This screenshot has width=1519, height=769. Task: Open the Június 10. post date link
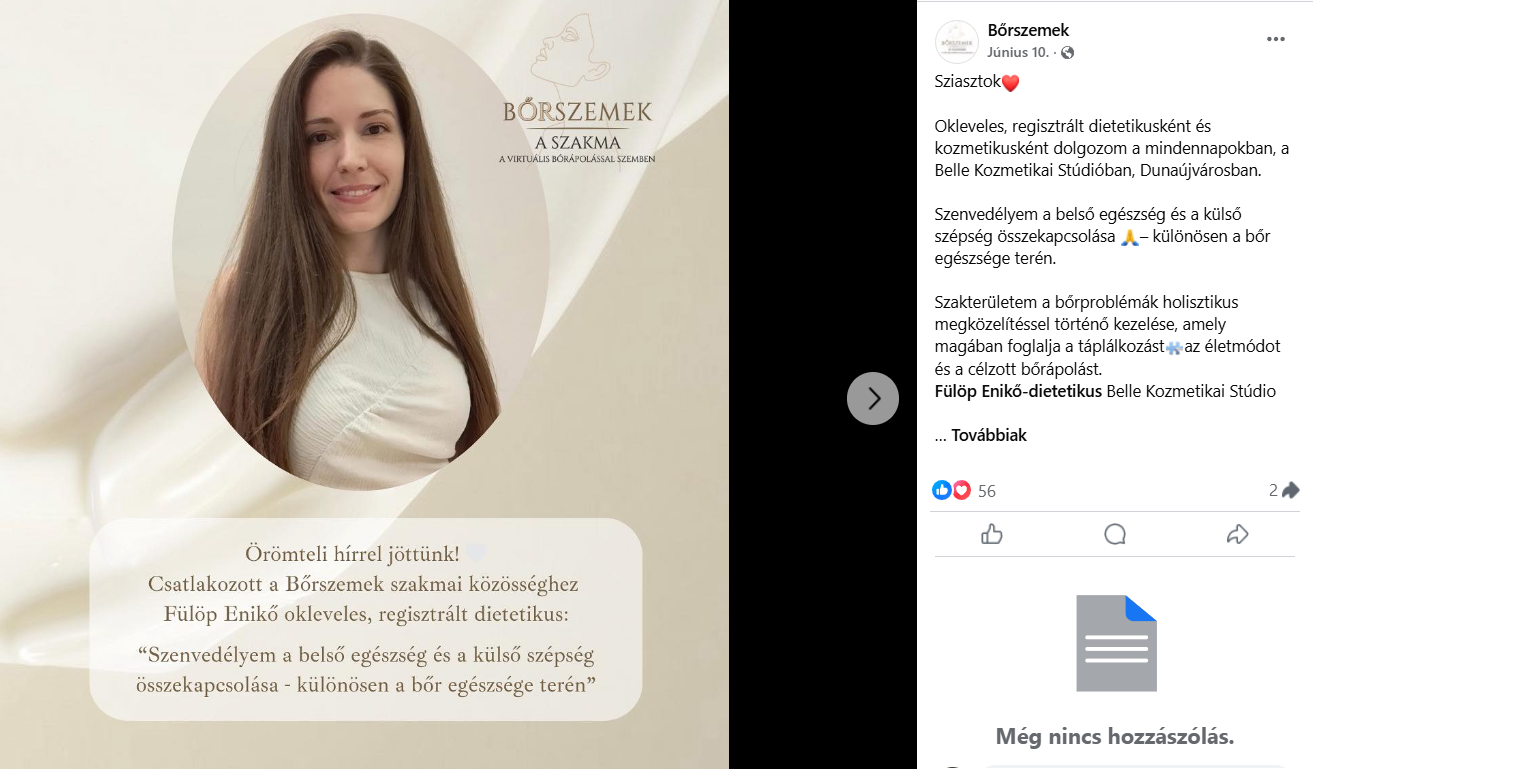pyautogui.click(x=1018, y=52)
